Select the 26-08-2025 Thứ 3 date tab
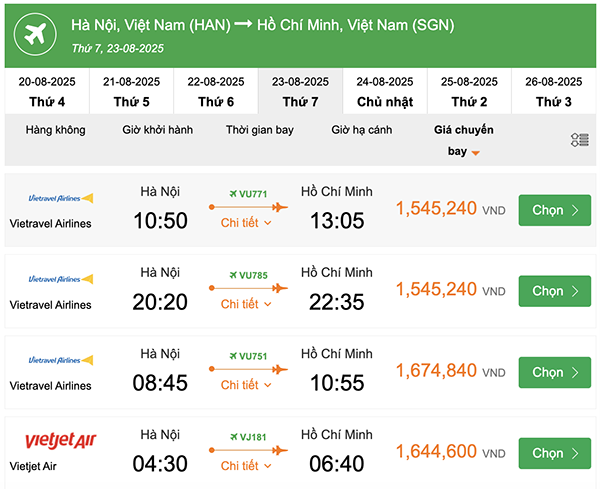 (553, 91)
